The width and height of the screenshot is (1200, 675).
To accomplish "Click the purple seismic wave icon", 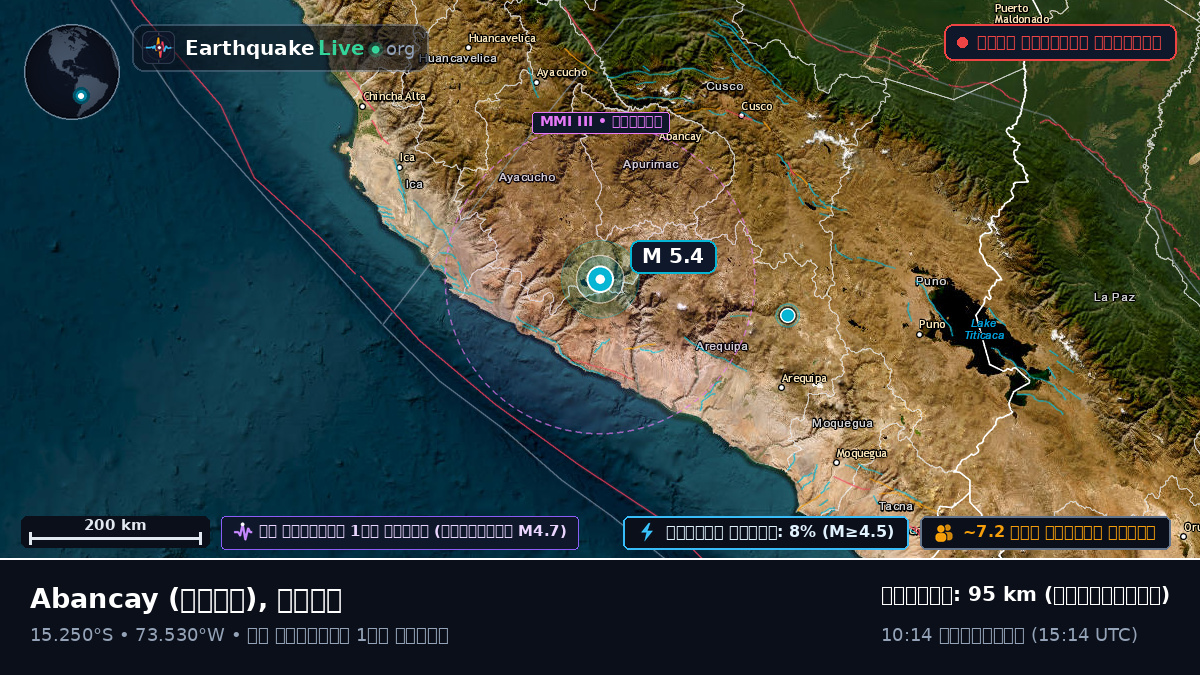I will pyautogui.click(x=243, y=532).
